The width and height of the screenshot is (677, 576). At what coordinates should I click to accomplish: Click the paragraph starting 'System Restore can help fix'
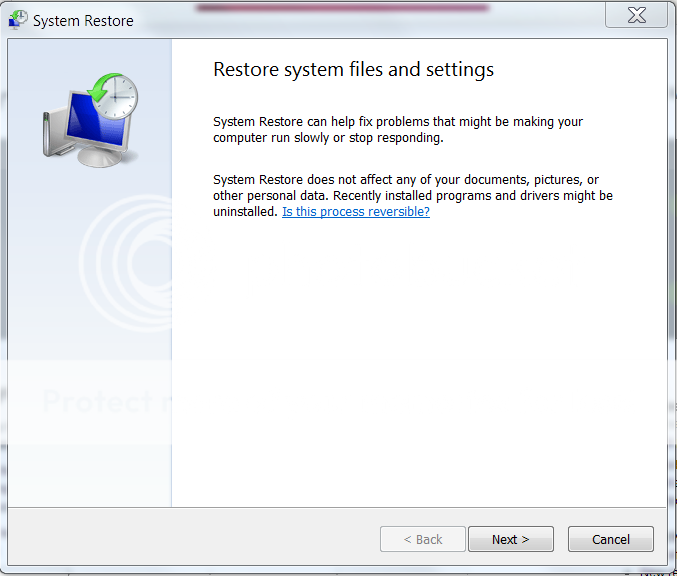[398, 130]
